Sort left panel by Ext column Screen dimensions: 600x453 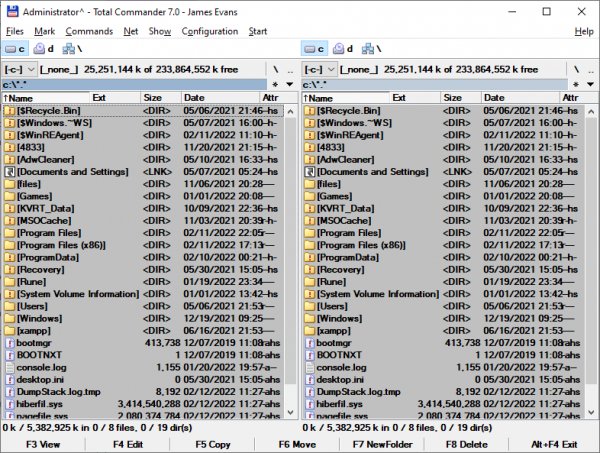point(115,98)
